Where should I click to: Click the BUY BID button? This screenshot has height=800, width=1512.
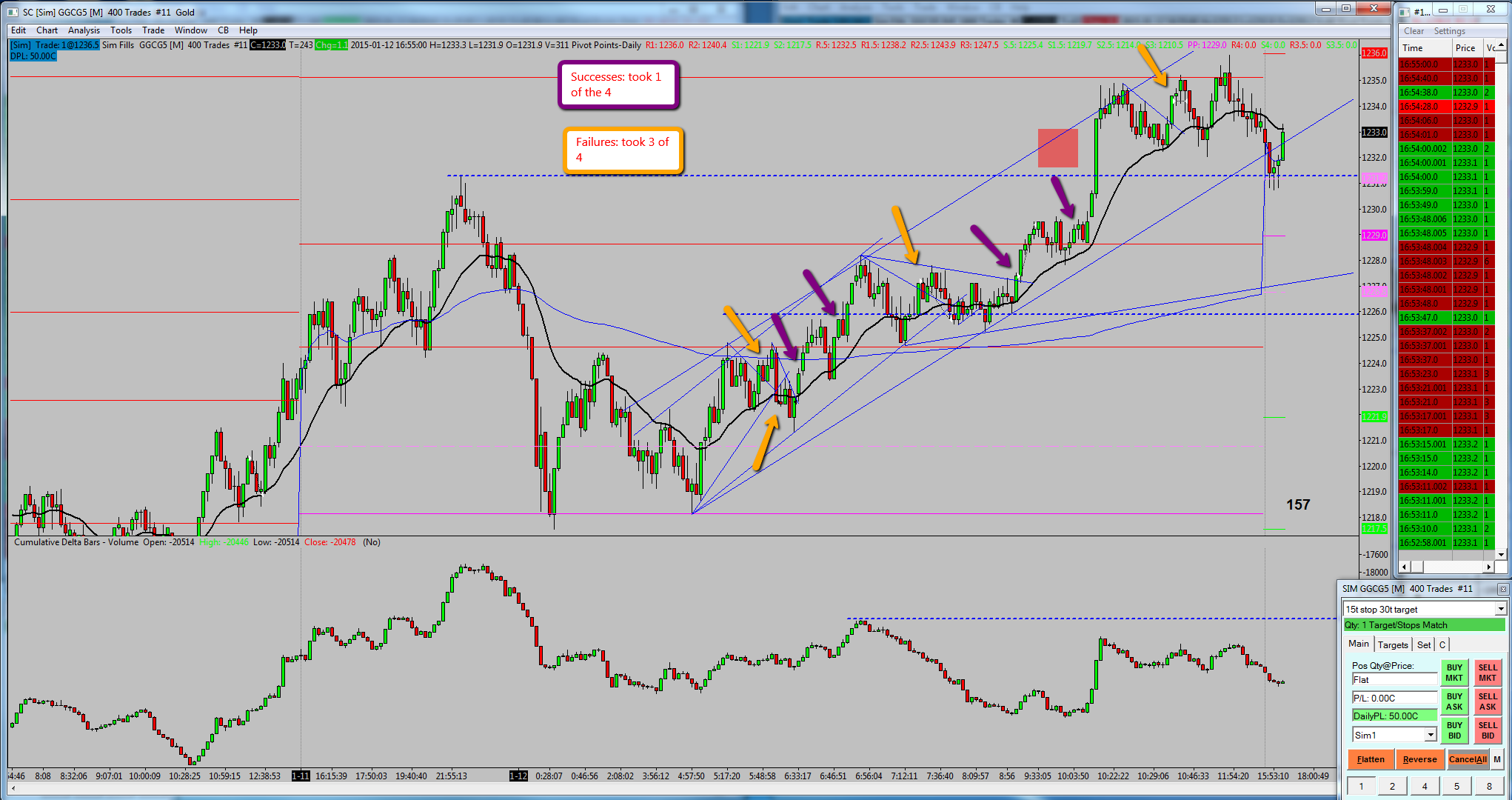[x=1454, y=730]
